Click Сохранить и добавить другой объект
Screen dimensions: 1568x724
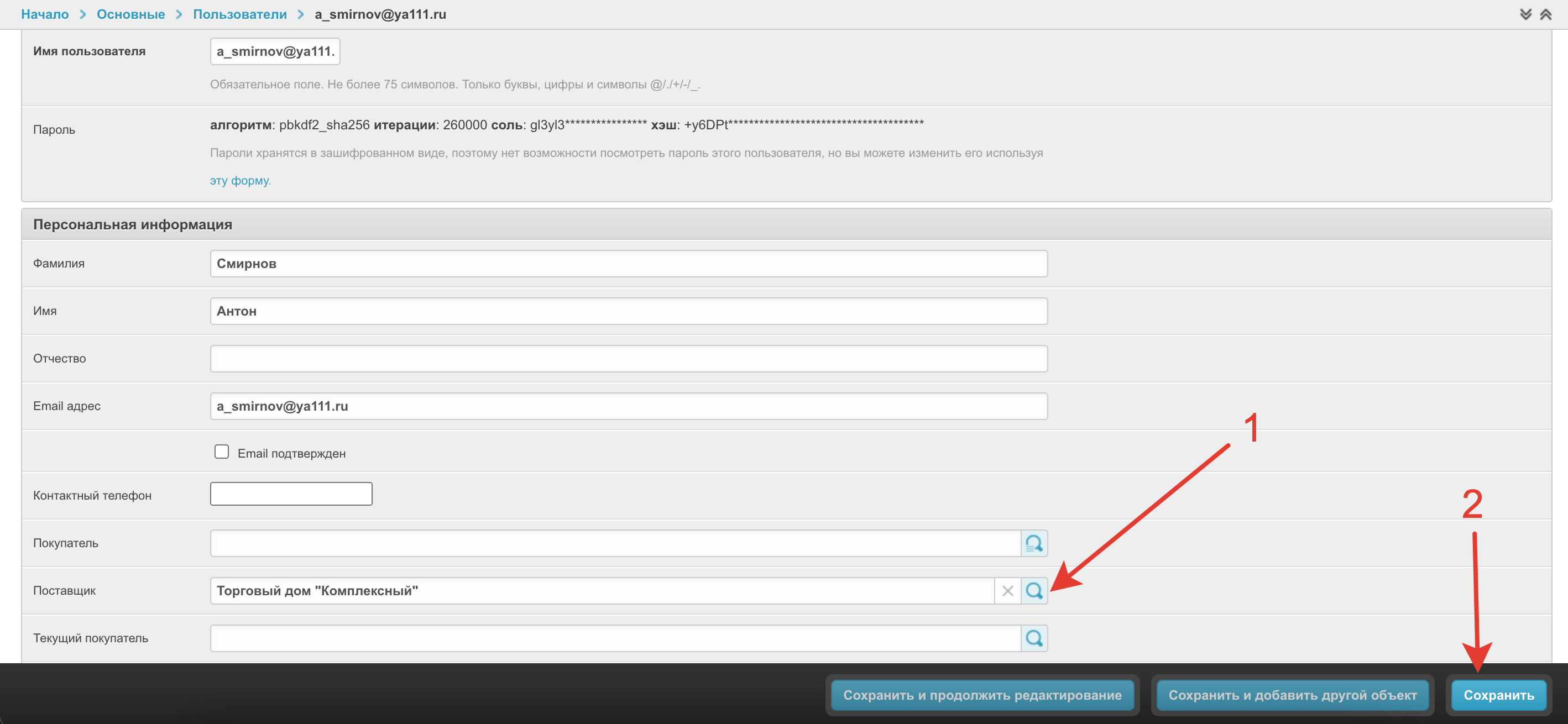(x=1292, y=695)
